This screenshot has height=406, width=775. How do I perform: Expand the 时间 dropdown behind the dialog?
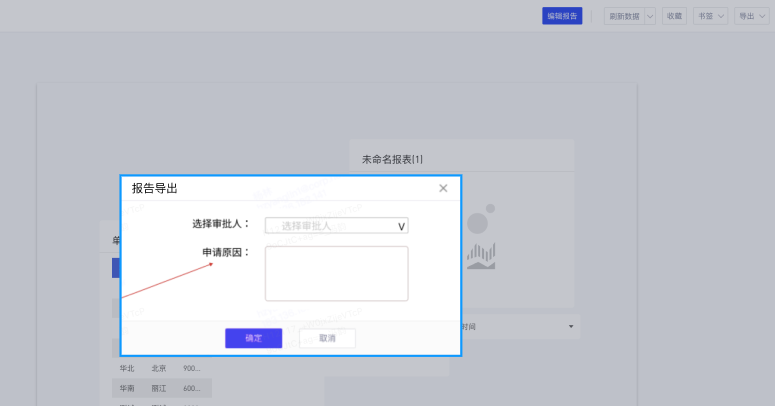571,327
